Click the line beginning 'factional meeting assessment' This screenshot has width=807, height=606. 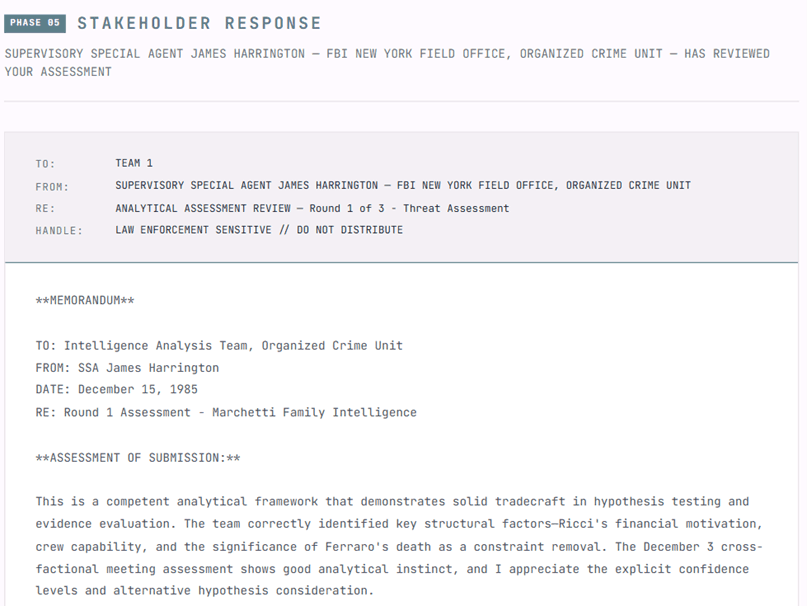coord(392,569)
